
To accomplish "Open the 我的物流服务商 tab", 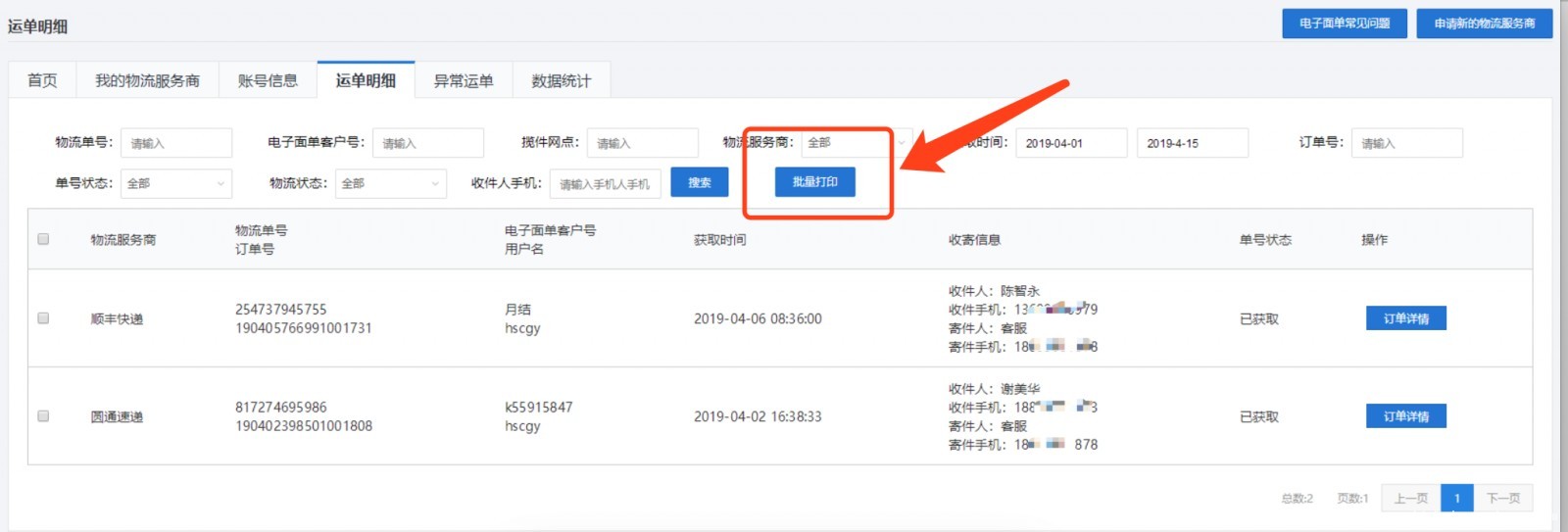I will click(147, 80).
